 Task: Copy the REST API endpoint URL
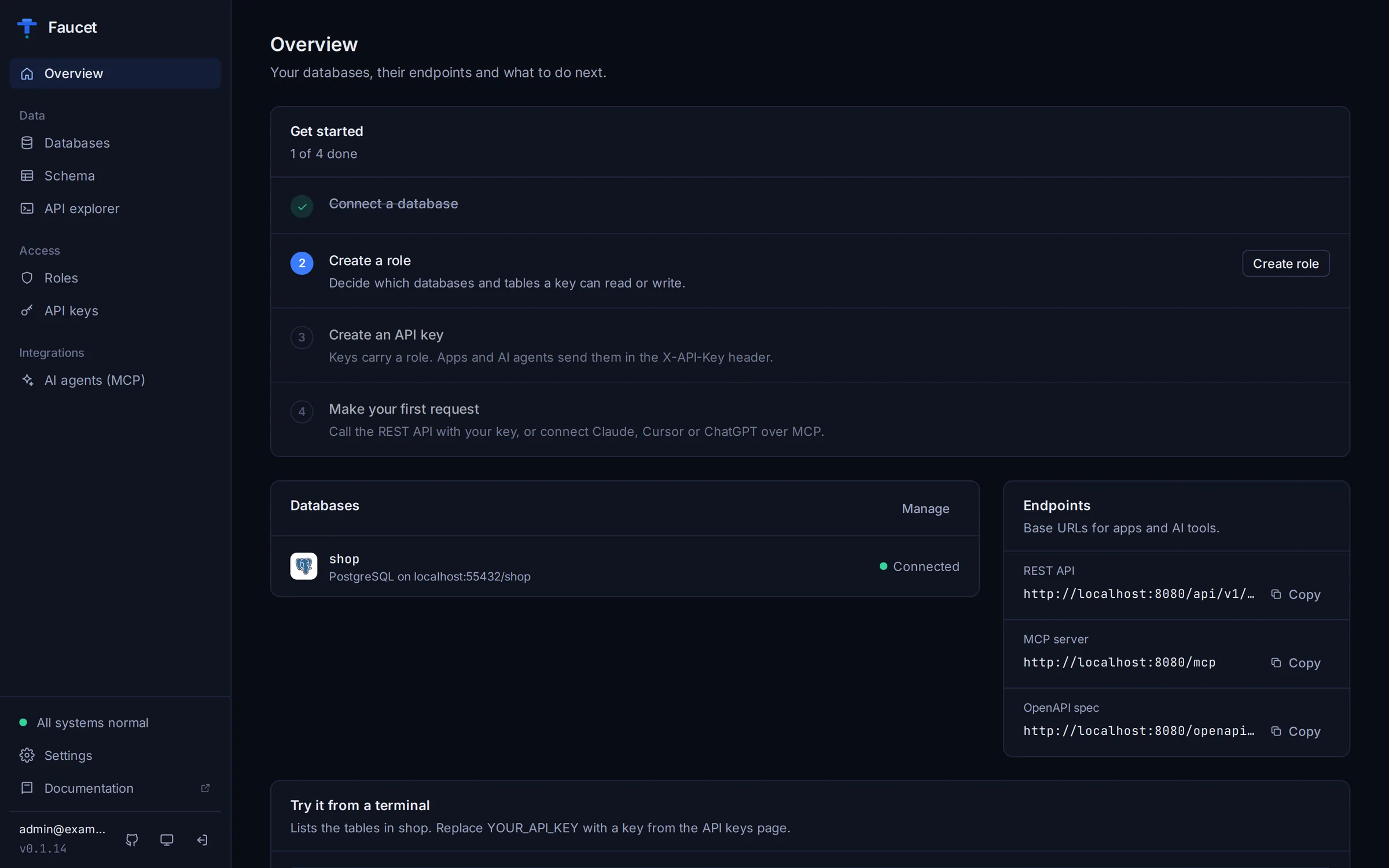click(x=1296, y=594)
